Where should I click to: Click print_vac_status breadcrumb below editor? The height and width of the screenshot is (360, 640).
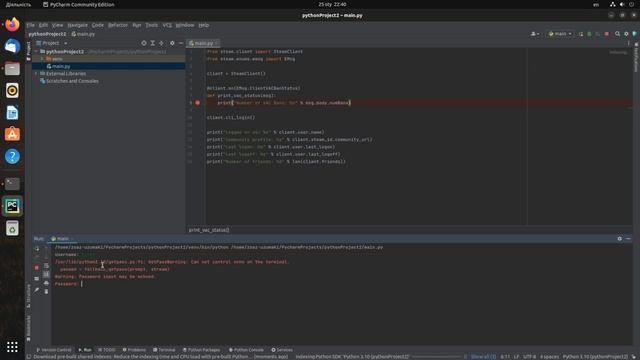coord(209,230)
